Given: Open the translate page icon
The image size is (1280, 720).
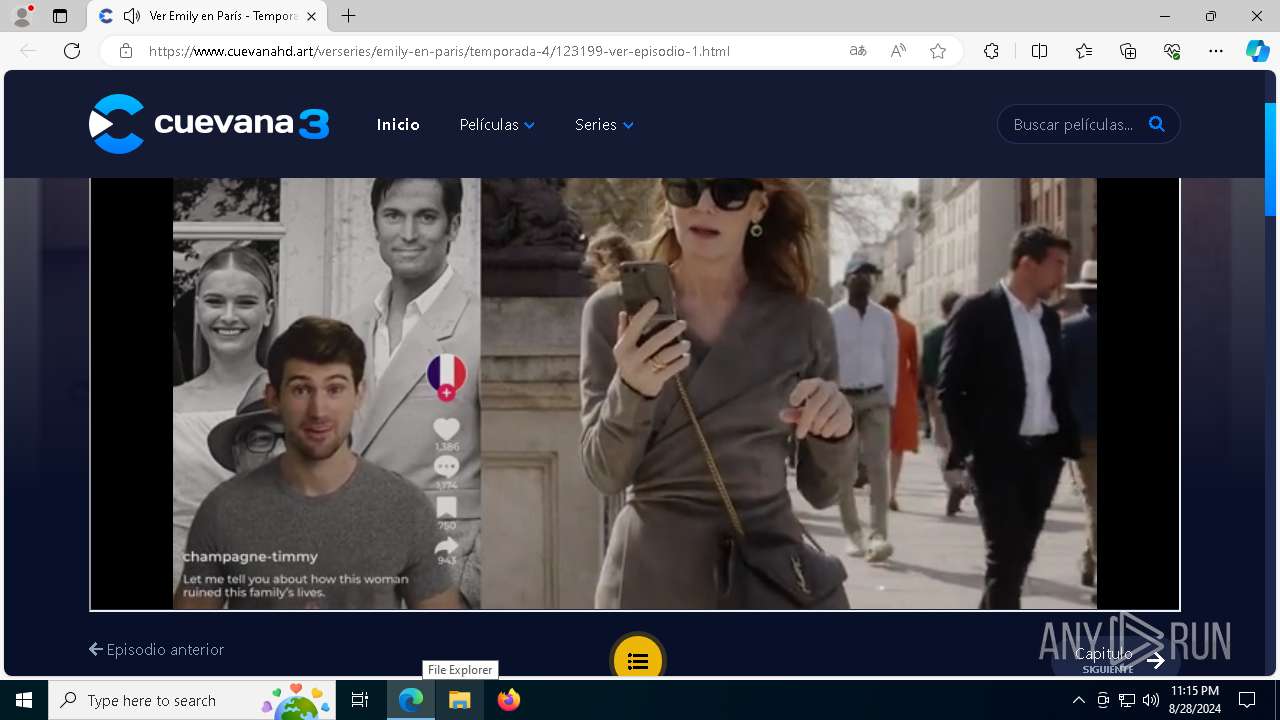Looking at the screenshot, I should pyautogui.click(x=858, y=51).
